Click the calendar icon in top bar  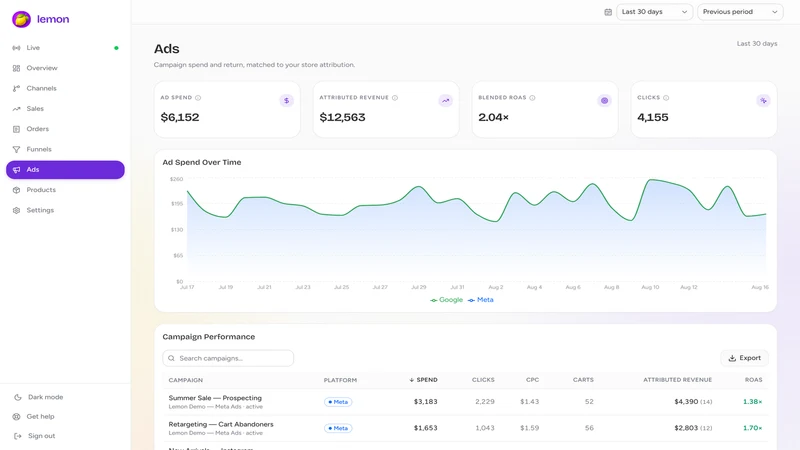608,12
